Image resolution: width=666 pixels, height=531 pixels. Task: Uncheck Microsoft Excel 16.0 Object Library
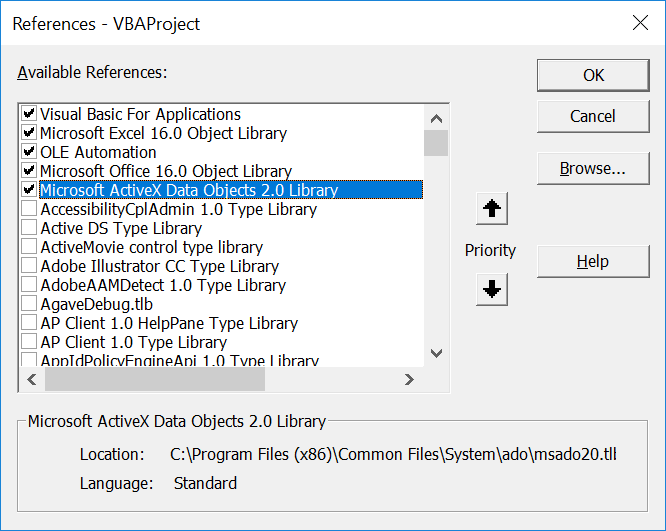[x=28, y=133]
